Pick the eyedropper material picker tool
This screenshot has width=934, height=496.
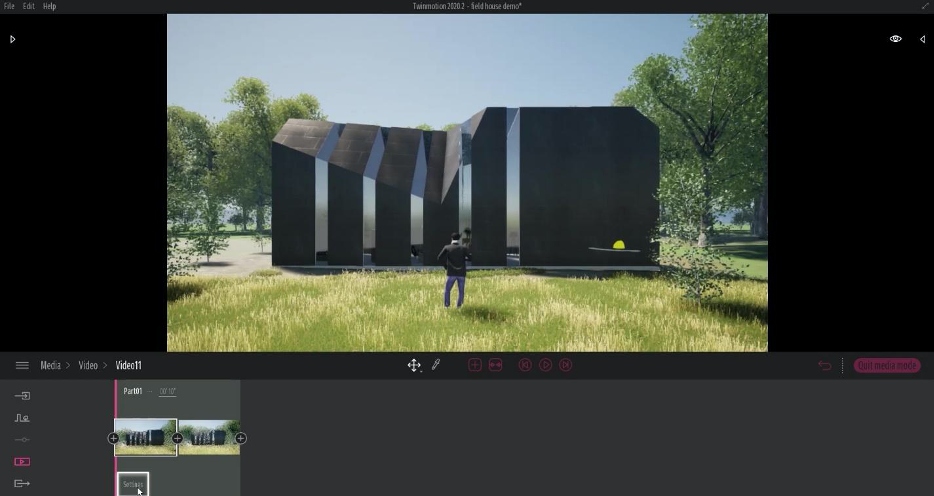tap(436, 366)
